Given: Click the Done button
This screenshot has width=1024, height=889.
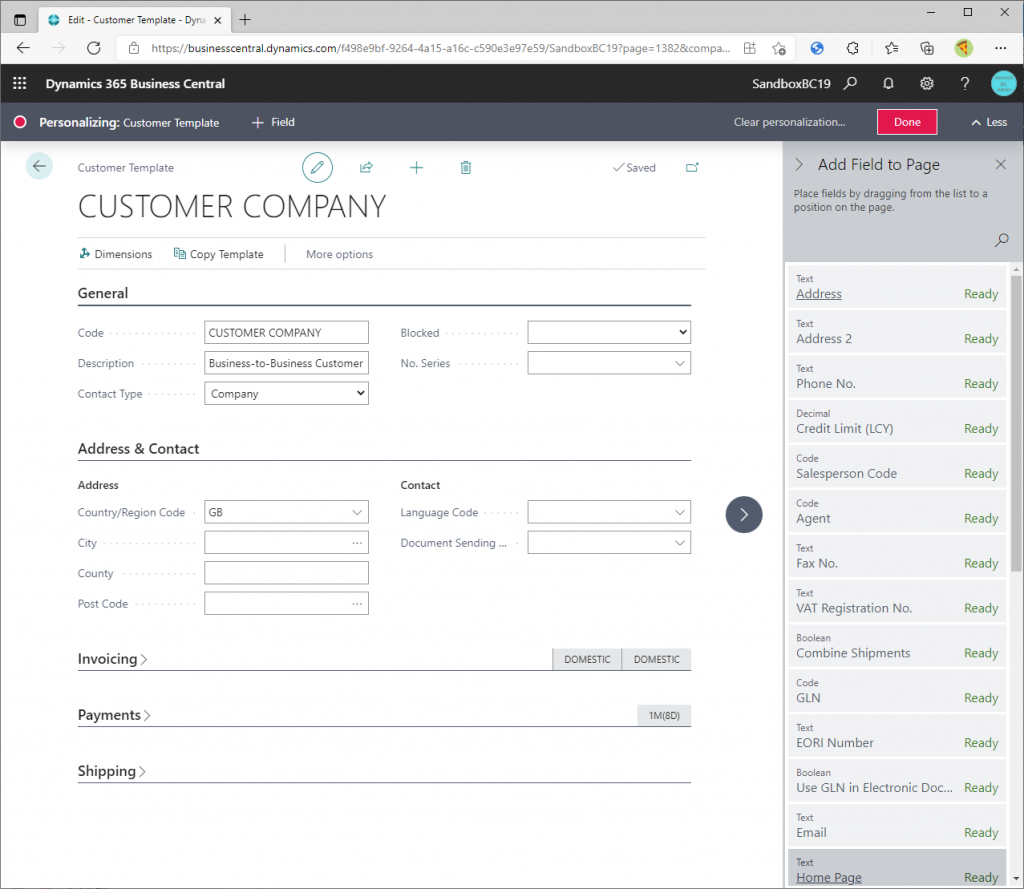Looking at the screenshot, I should tap(907, 122).
